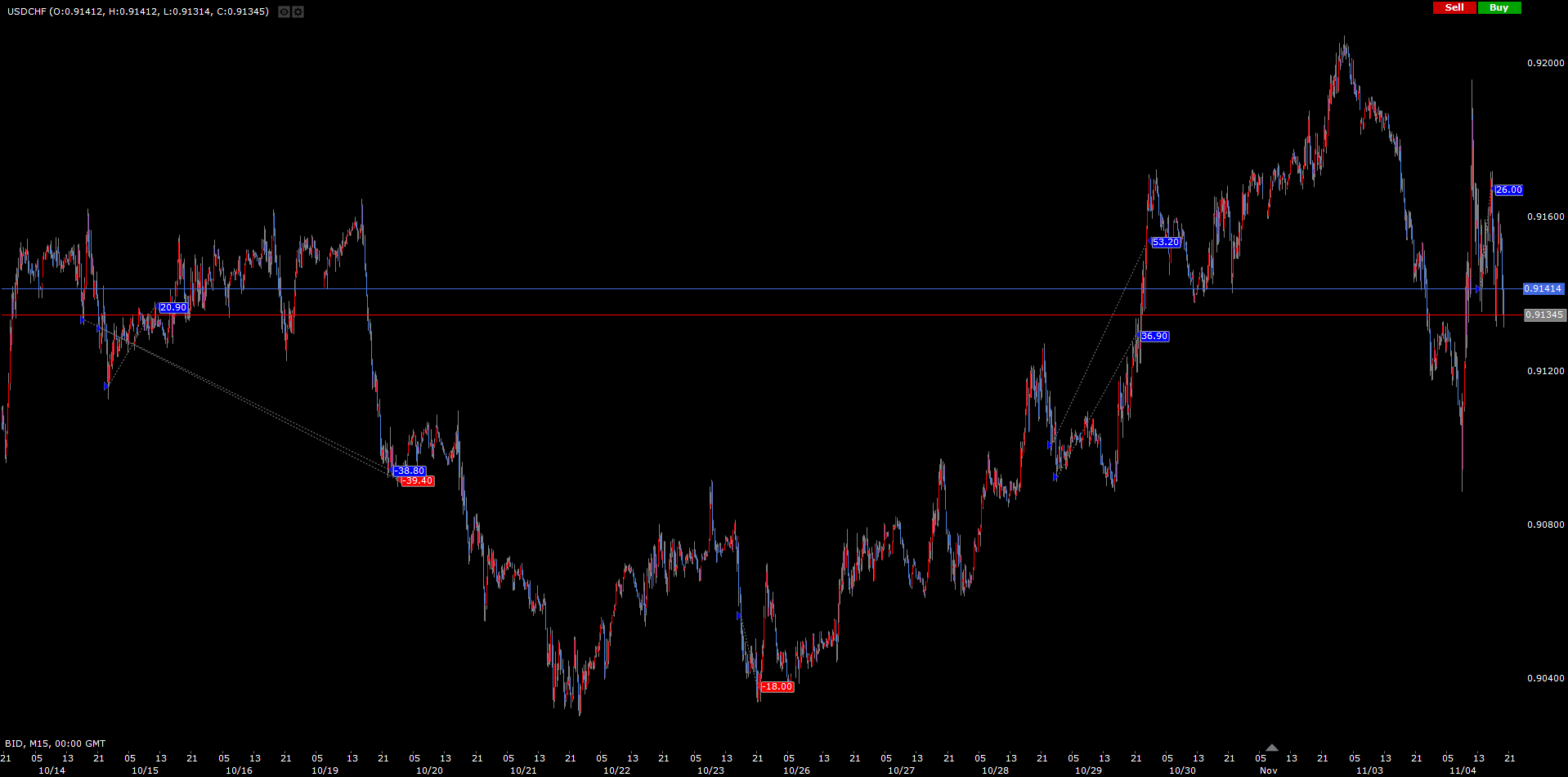The width and height of the screenshot is (1568, 777).
Task: Select the 53.20 profit trade label
Action: coord(1166,242)
